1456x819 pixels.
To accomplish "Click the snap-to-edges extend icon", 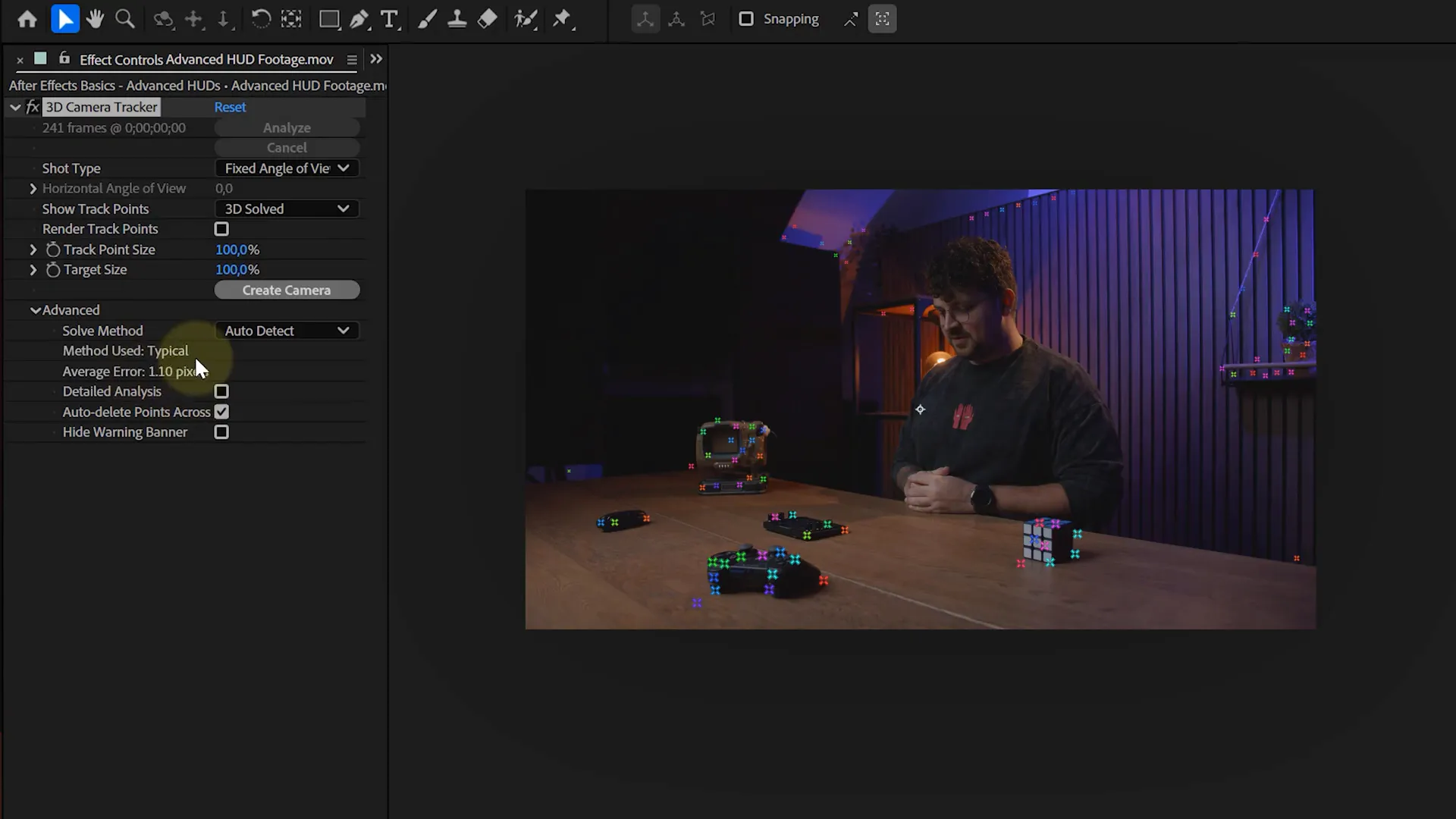I will click(x=851, y=19).
